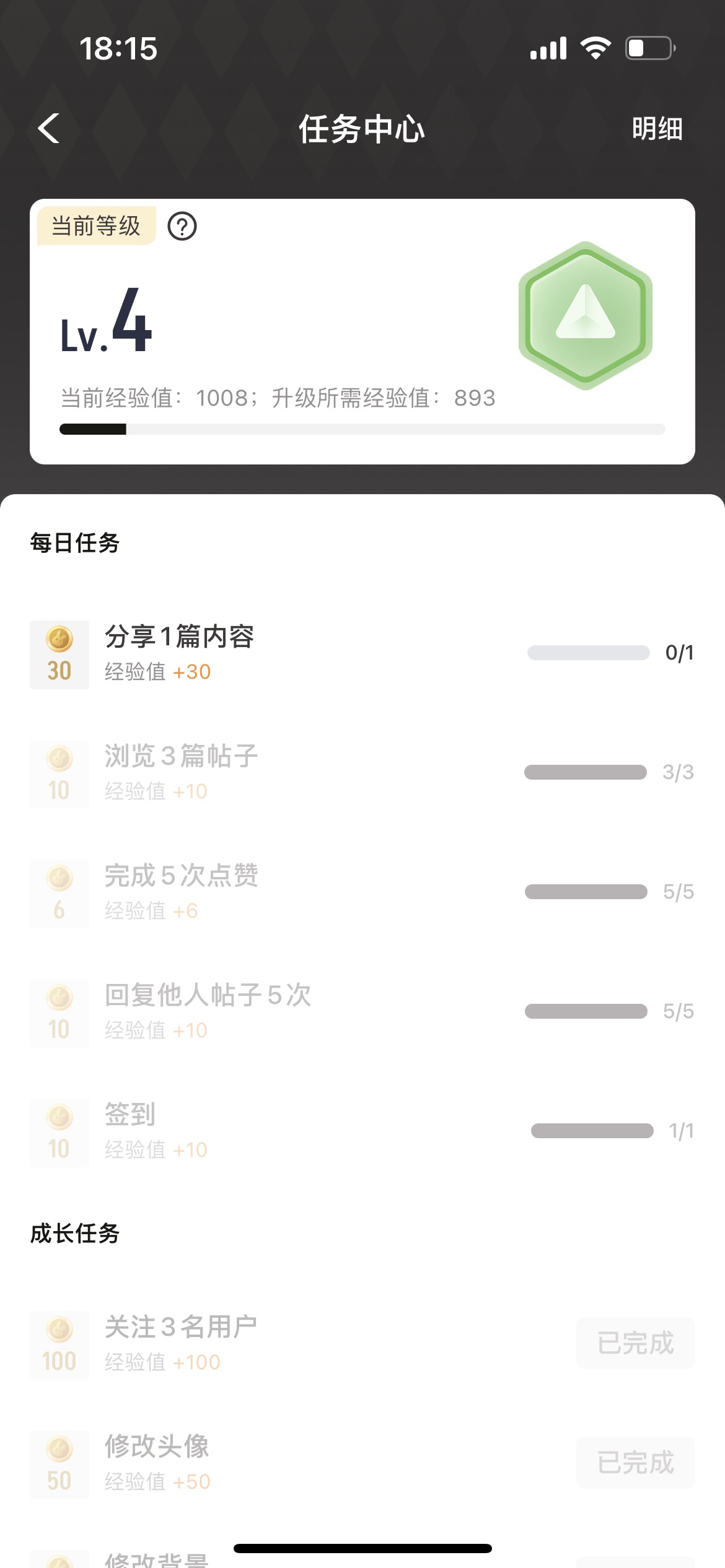Click the 0/1 progress bar for sharing
Viewport: 725px width, 1568px height.
588,653
